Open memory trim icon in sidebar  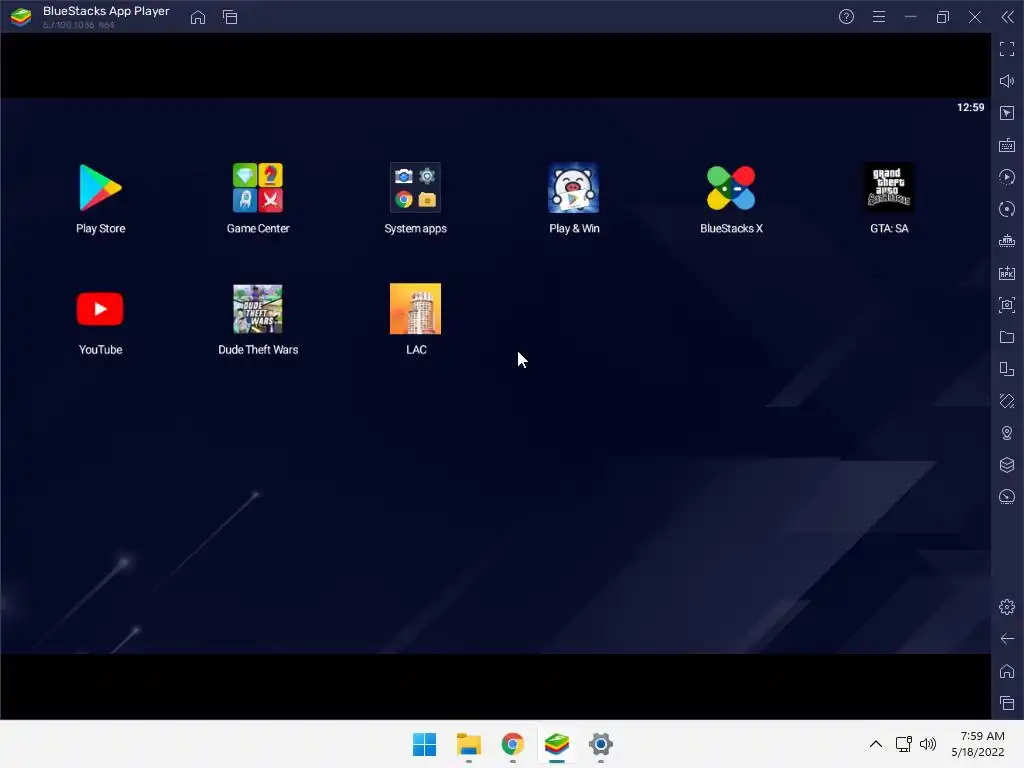1007,241
